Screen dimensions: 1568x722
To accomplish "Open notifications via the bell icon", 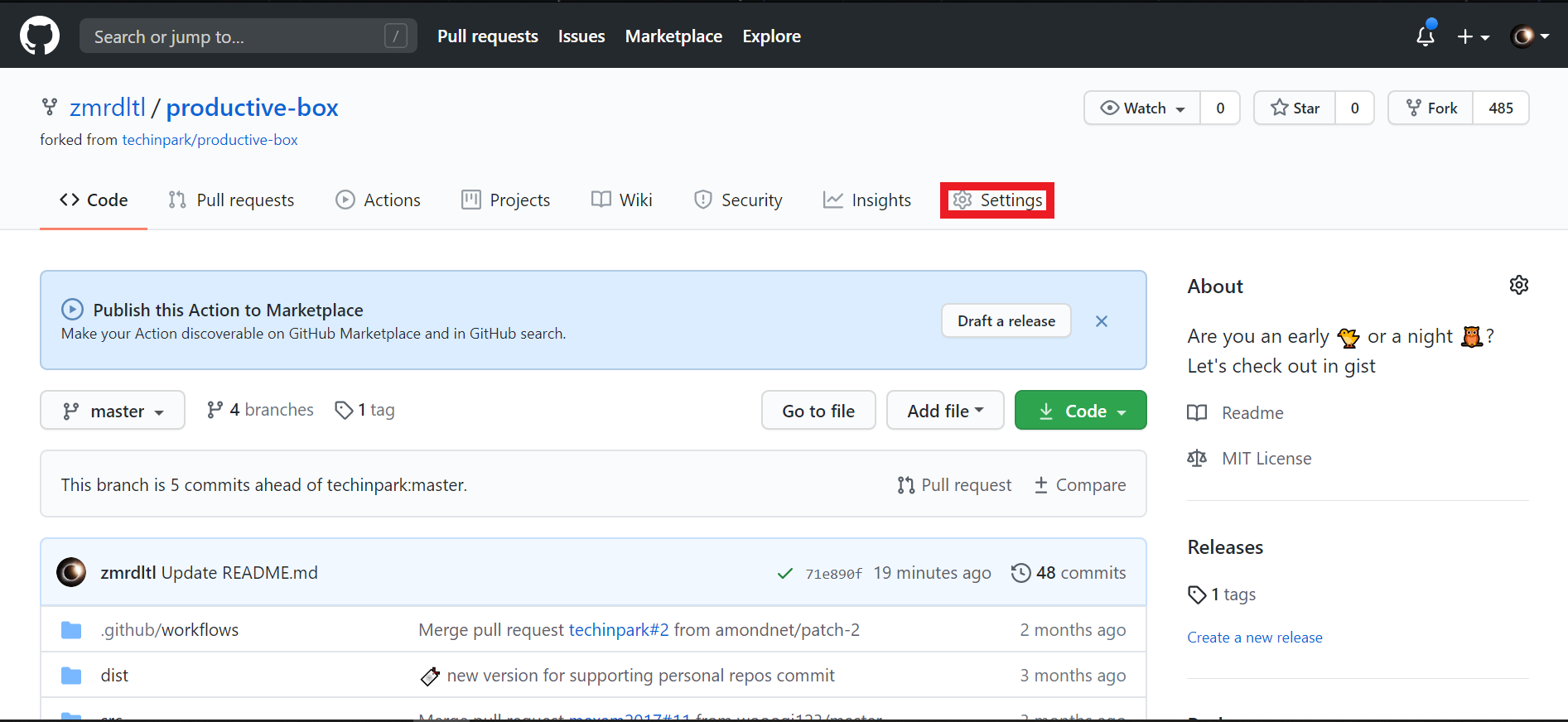I will (1426, 36).
